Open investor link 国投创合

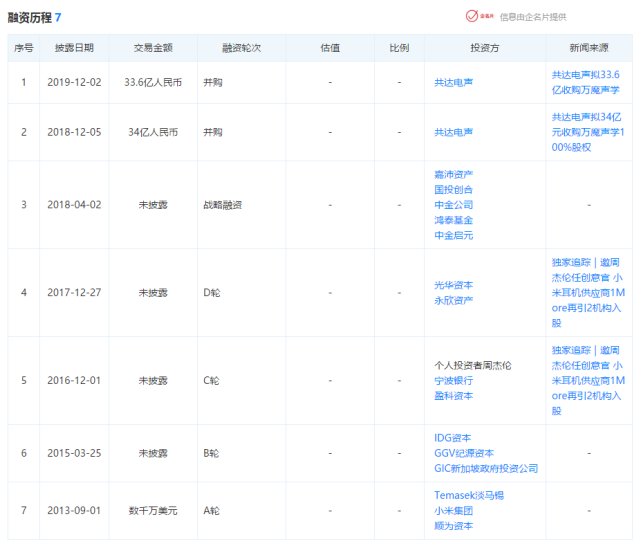pos(453,190)
